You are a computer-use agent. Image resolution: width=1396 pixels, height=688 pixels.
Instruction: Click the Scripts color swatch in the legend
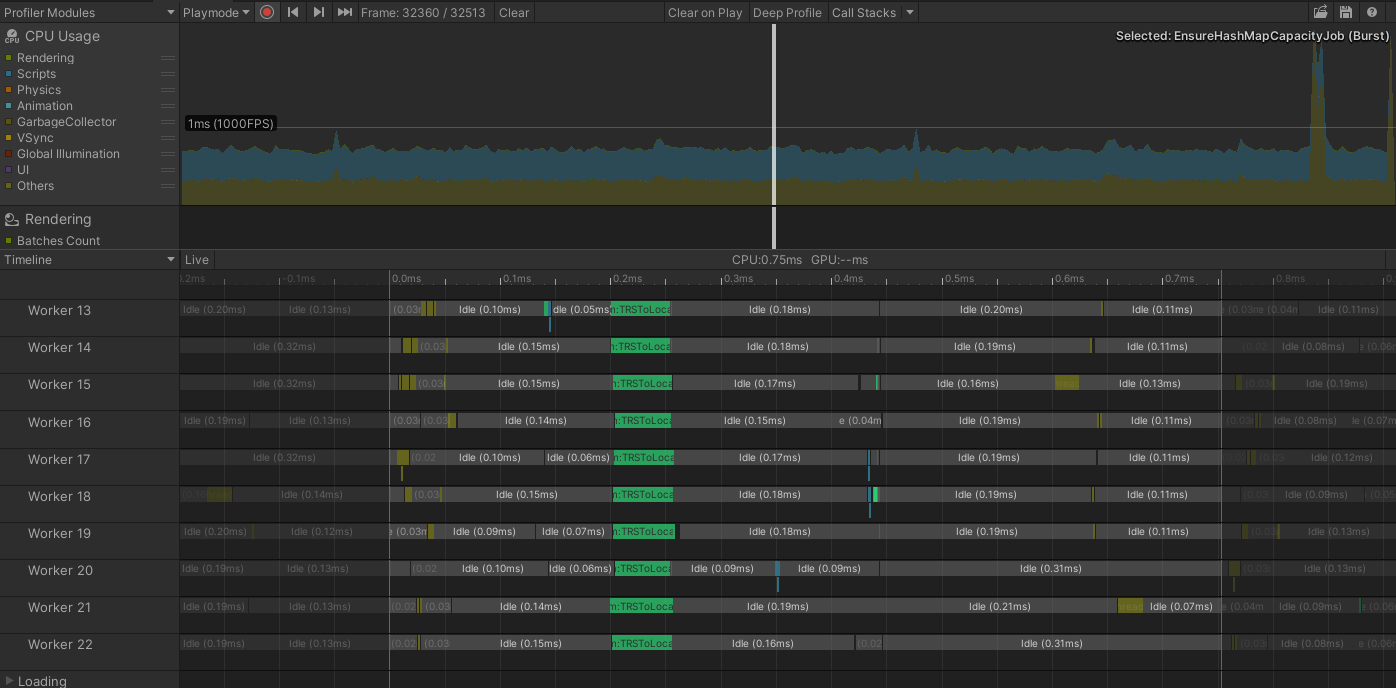coord(8,73)
